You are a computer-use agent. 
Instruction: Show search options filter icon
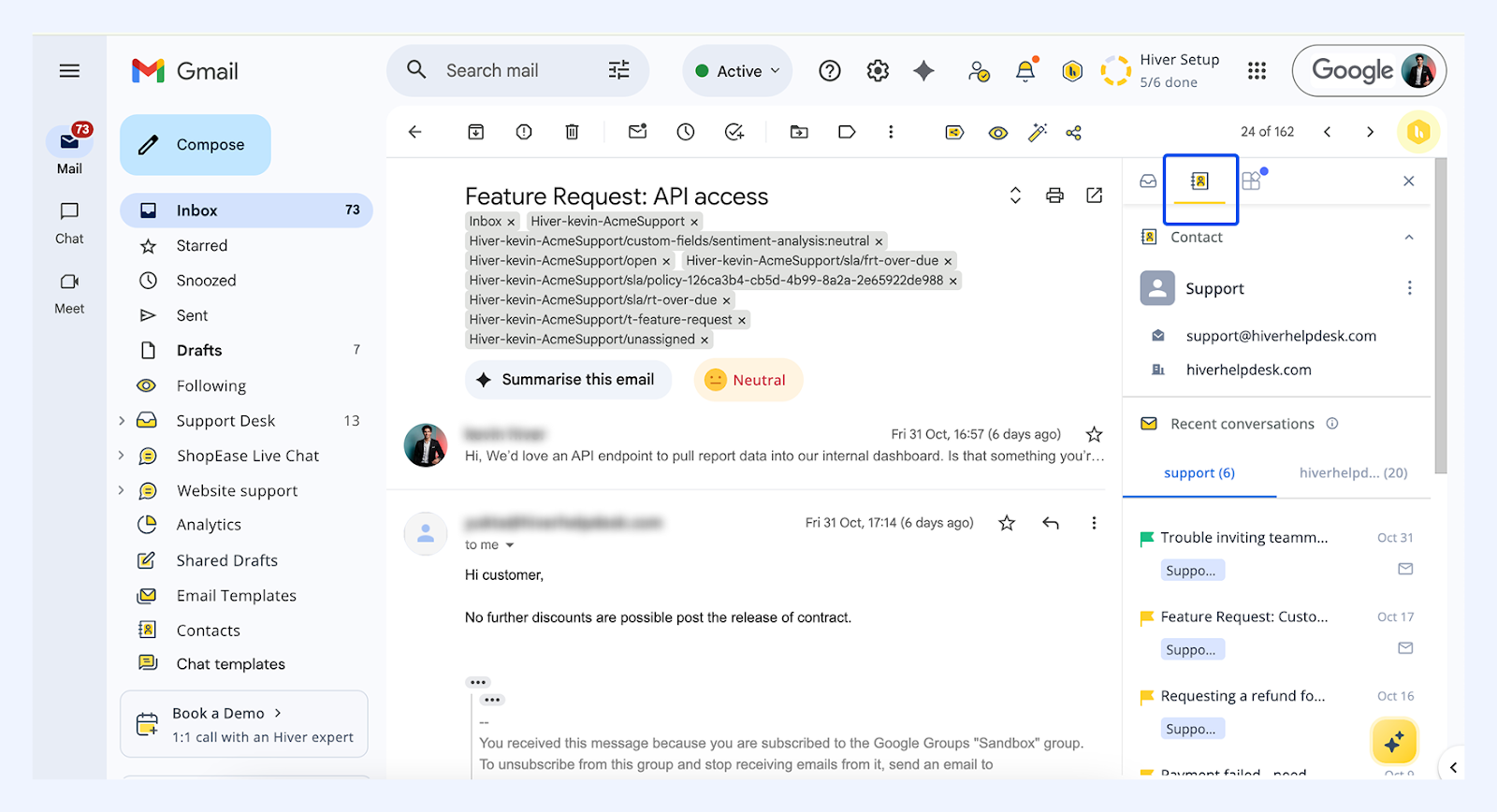click(x=619, y=71)
